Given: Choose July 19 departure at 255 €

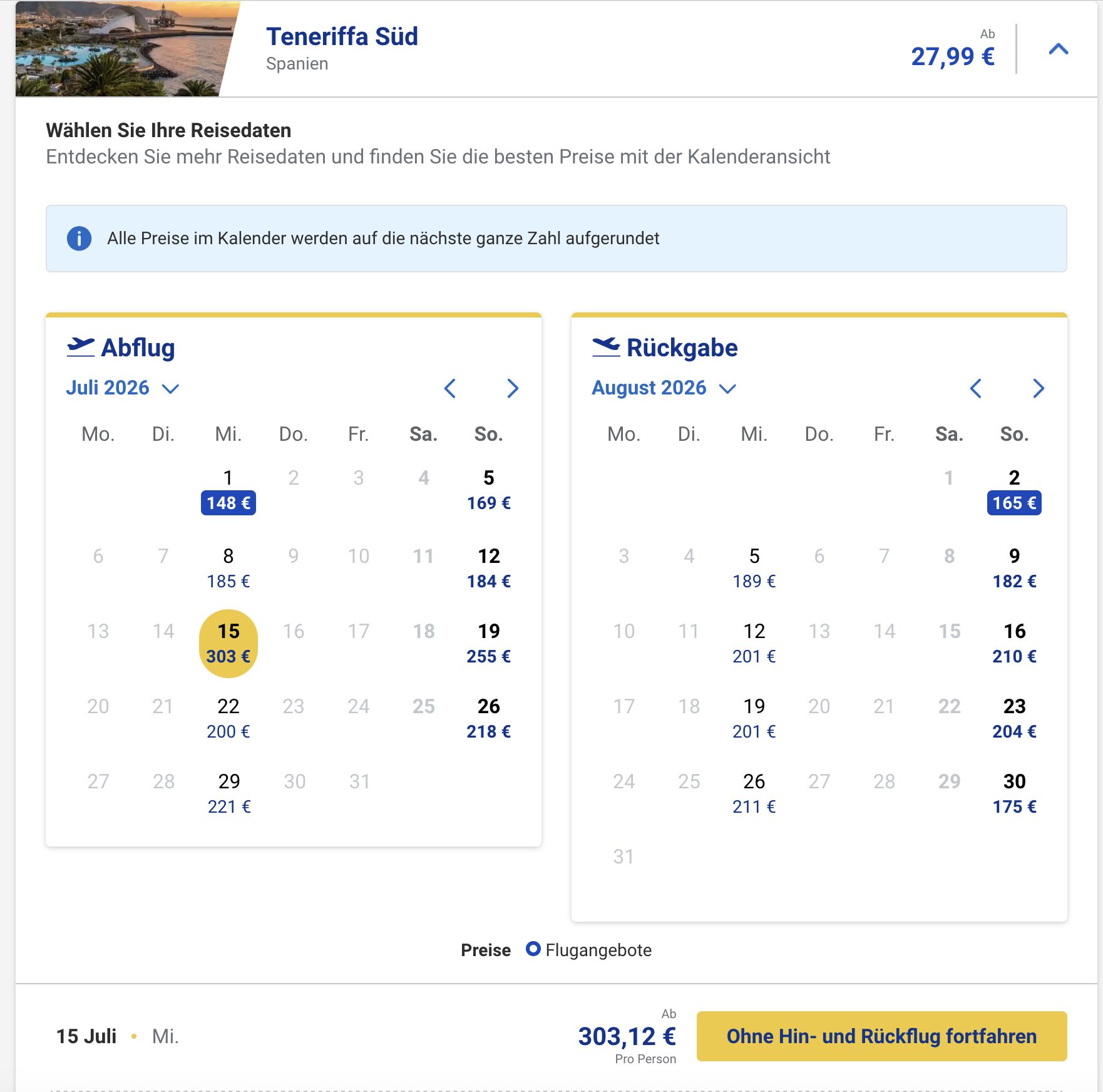Looking at the screenshot, I should tap(489, 644).
